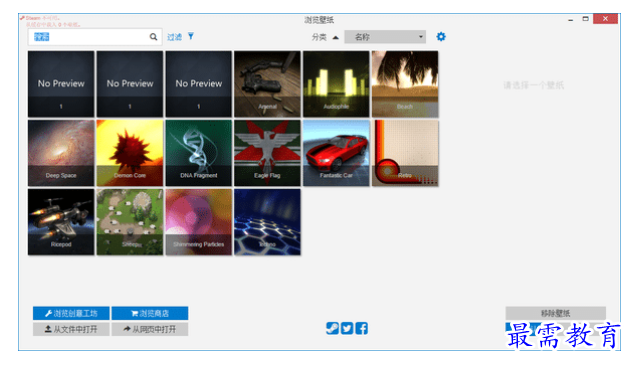Click 从文件中打开 button

pos(71,329)
